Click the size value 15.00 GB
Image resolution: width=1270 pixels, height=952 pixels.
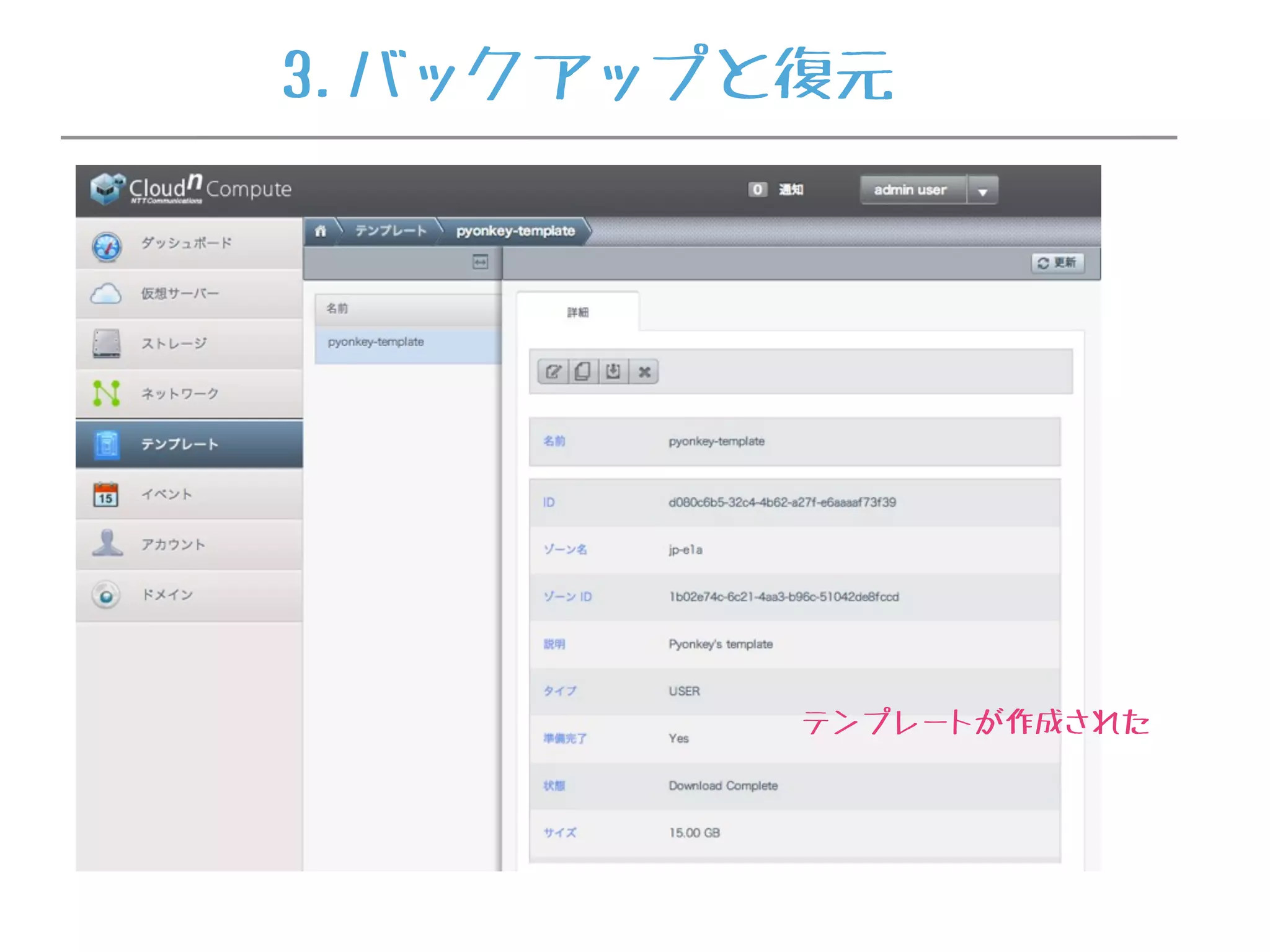pyautogui.click(x=695, y=833)
